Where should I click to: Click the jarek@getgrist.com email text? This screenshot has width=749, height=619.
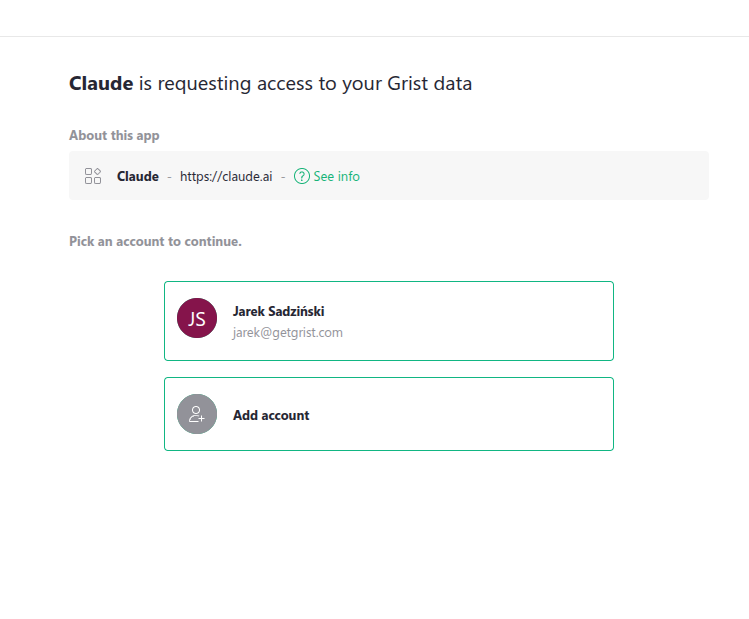pyautogui.click(x=288, y=332)
